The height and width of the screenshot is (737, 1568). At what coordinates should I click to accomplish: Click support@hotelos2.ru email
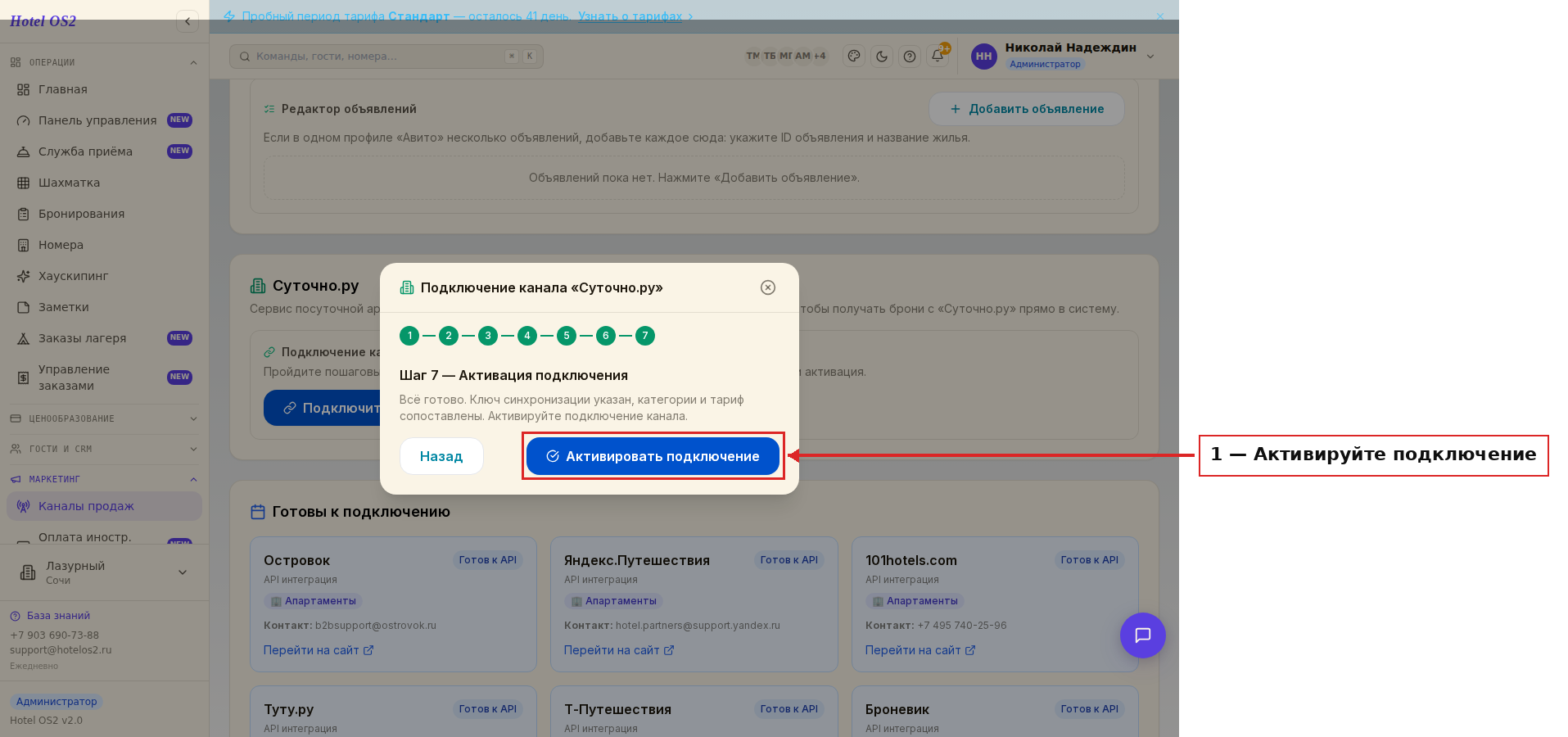tap(61, 650)
